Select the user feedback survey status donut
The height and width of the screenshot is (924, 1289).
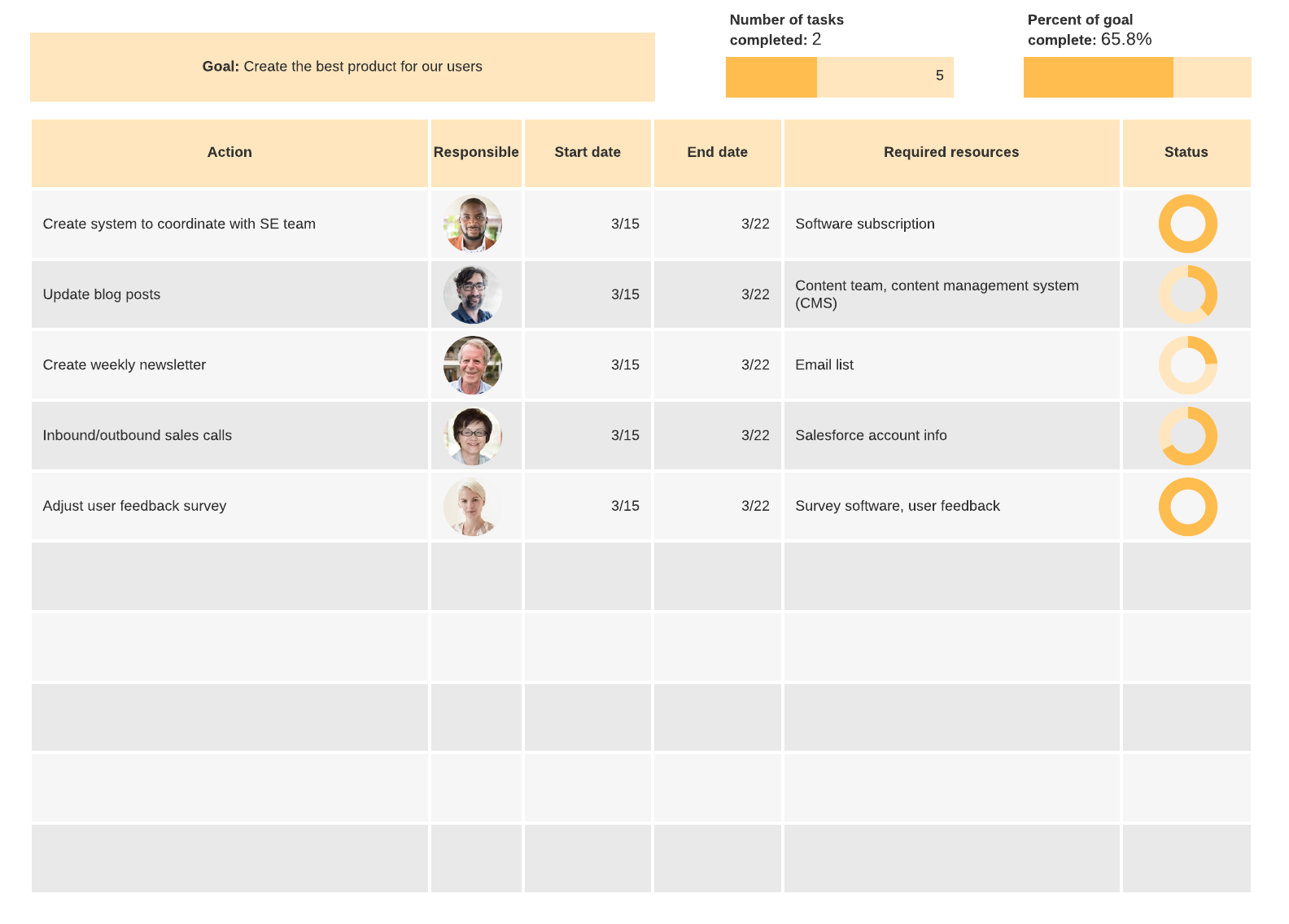click(1187, 507)
